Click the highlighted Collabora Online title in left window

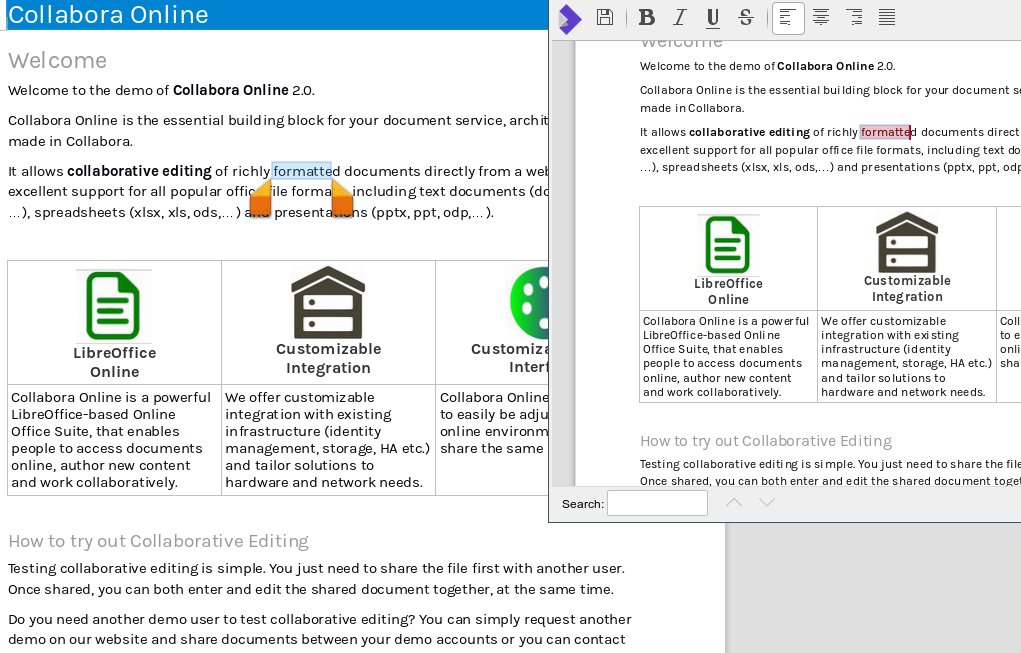108,14
